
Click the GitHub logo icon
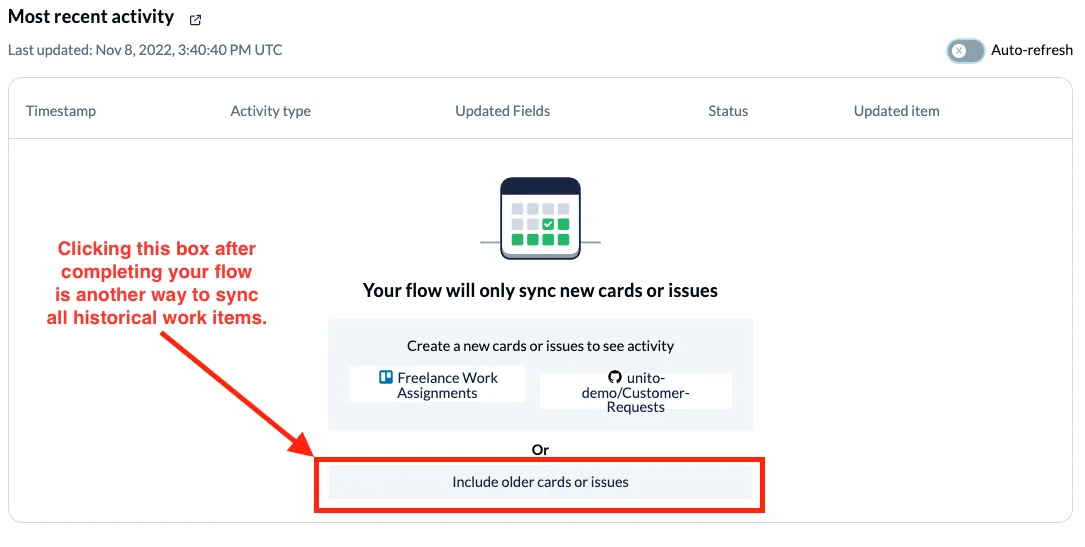click(615, 378)
